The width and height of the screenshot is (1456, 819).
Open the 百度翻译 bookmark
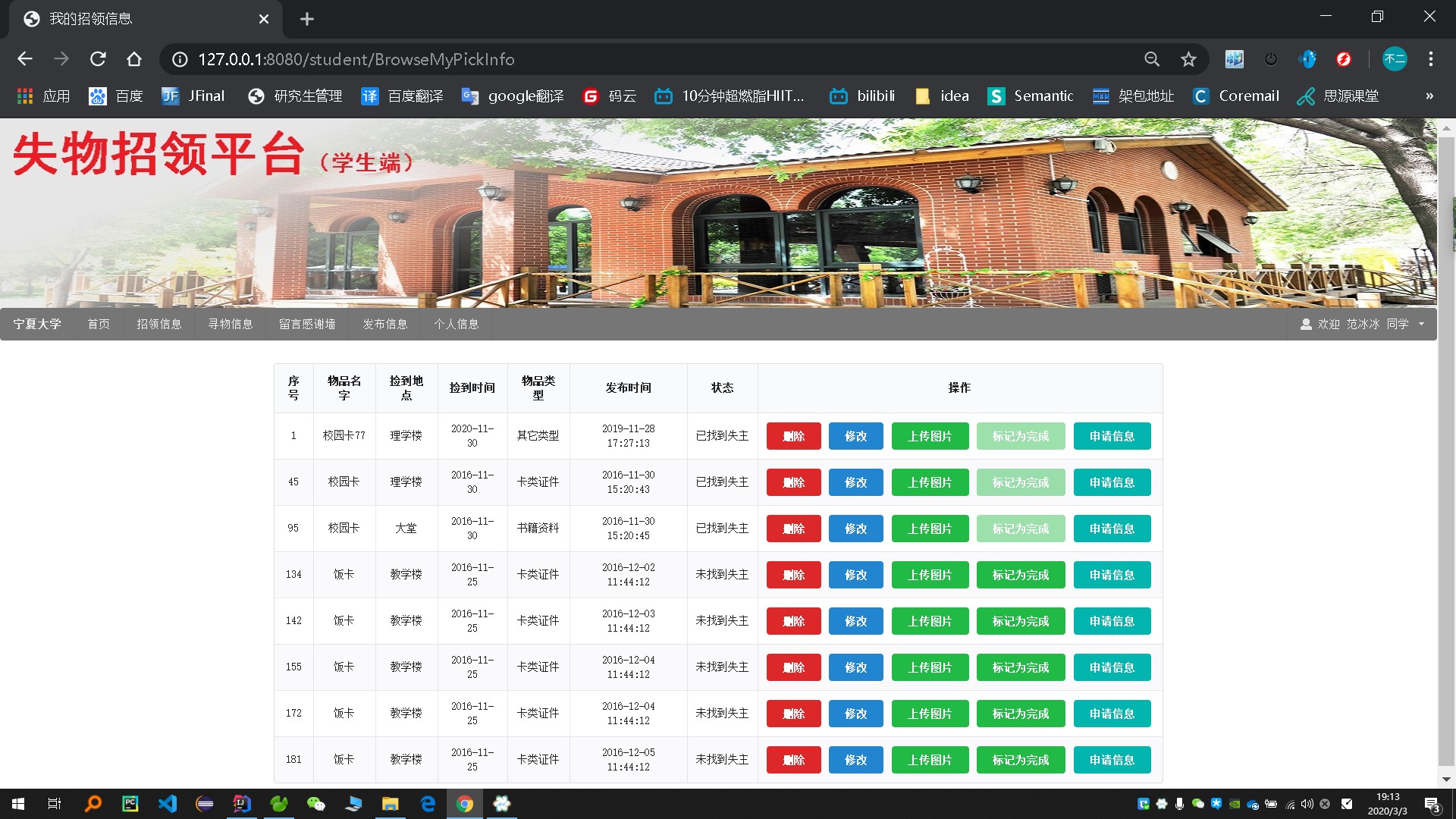coord(402,96)
